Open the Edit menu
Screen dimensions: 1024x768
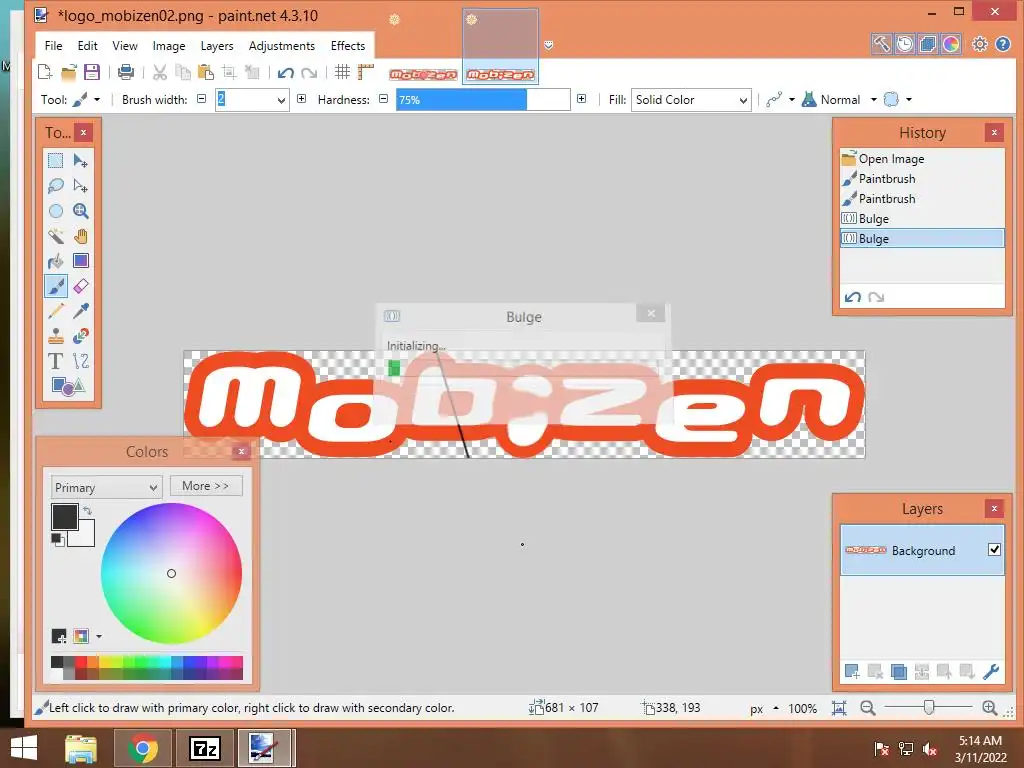(88, 46)
